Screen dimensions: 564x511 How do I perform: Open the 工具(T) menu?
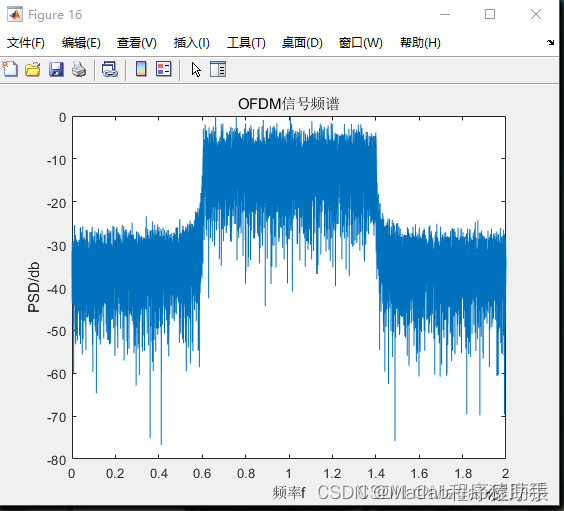click(x=246, y=43)
